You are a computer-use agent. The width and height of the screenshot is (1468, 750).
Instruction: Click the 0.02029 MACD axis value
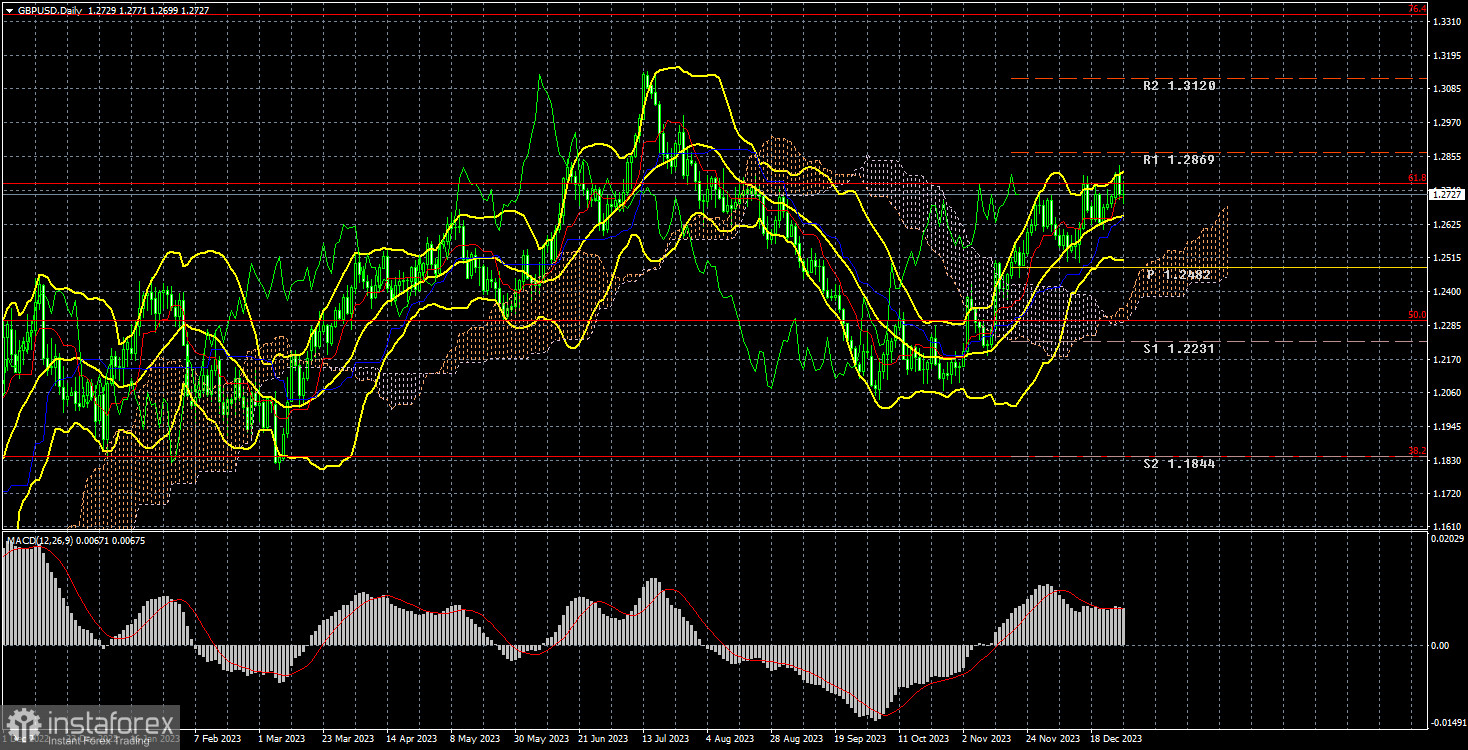(1447, 540)
